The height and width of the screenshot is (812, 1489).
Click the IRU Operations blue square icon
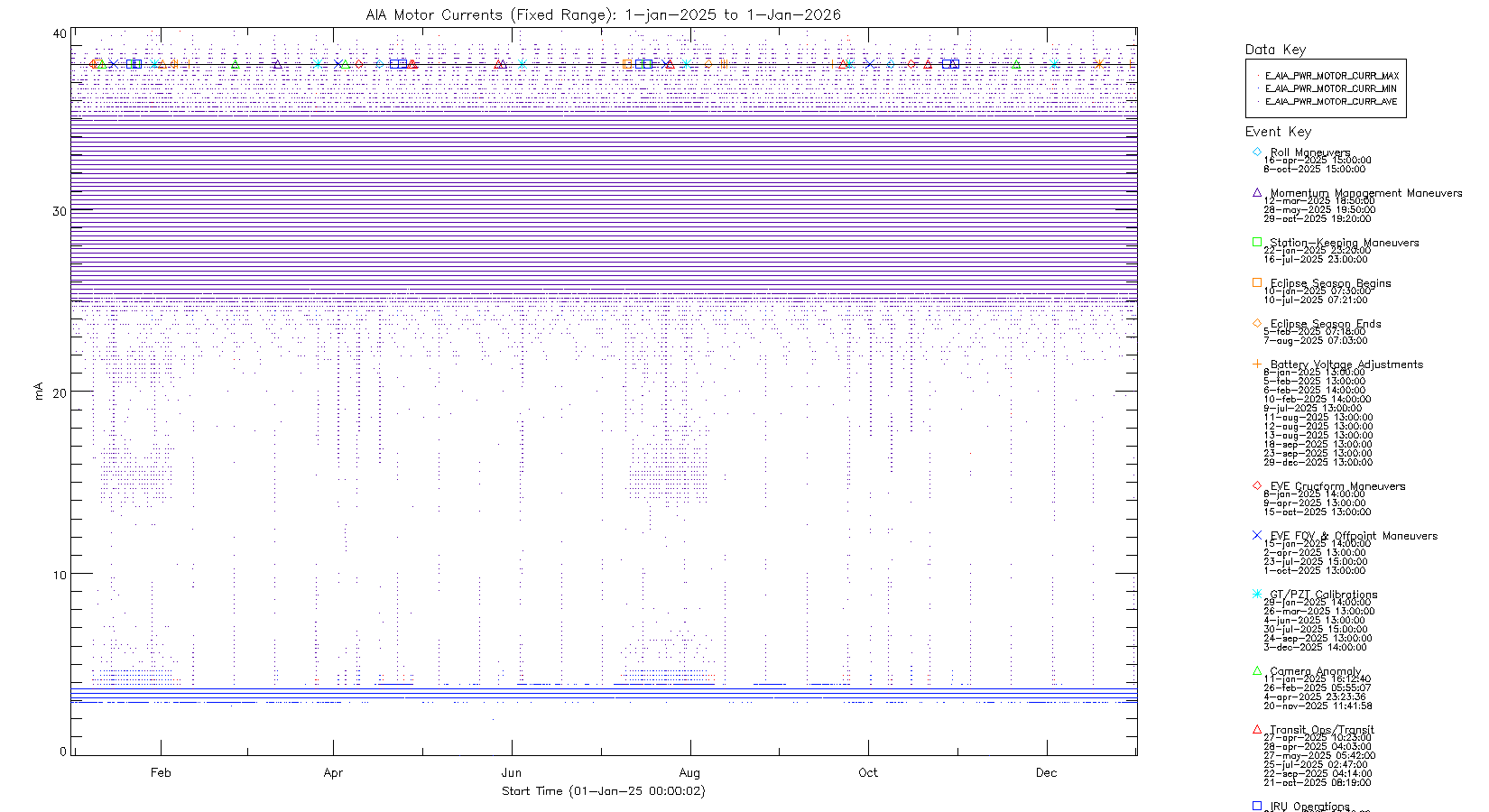coord(1257,806)
